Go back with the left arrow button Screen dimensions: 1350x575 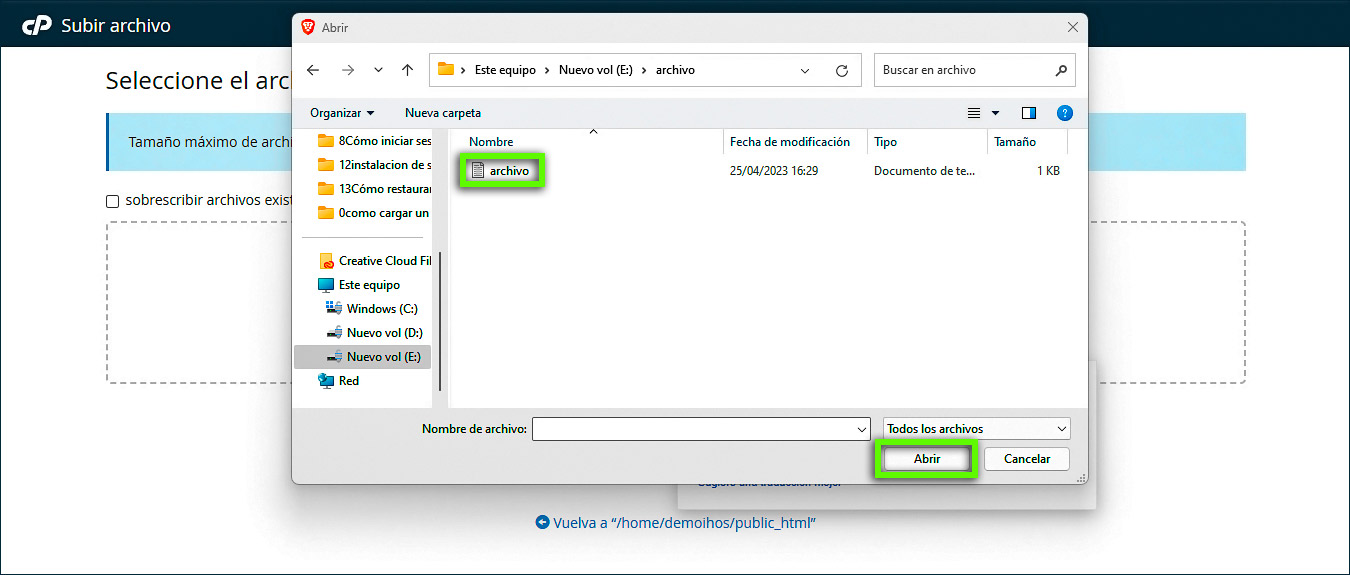[313, 70]
